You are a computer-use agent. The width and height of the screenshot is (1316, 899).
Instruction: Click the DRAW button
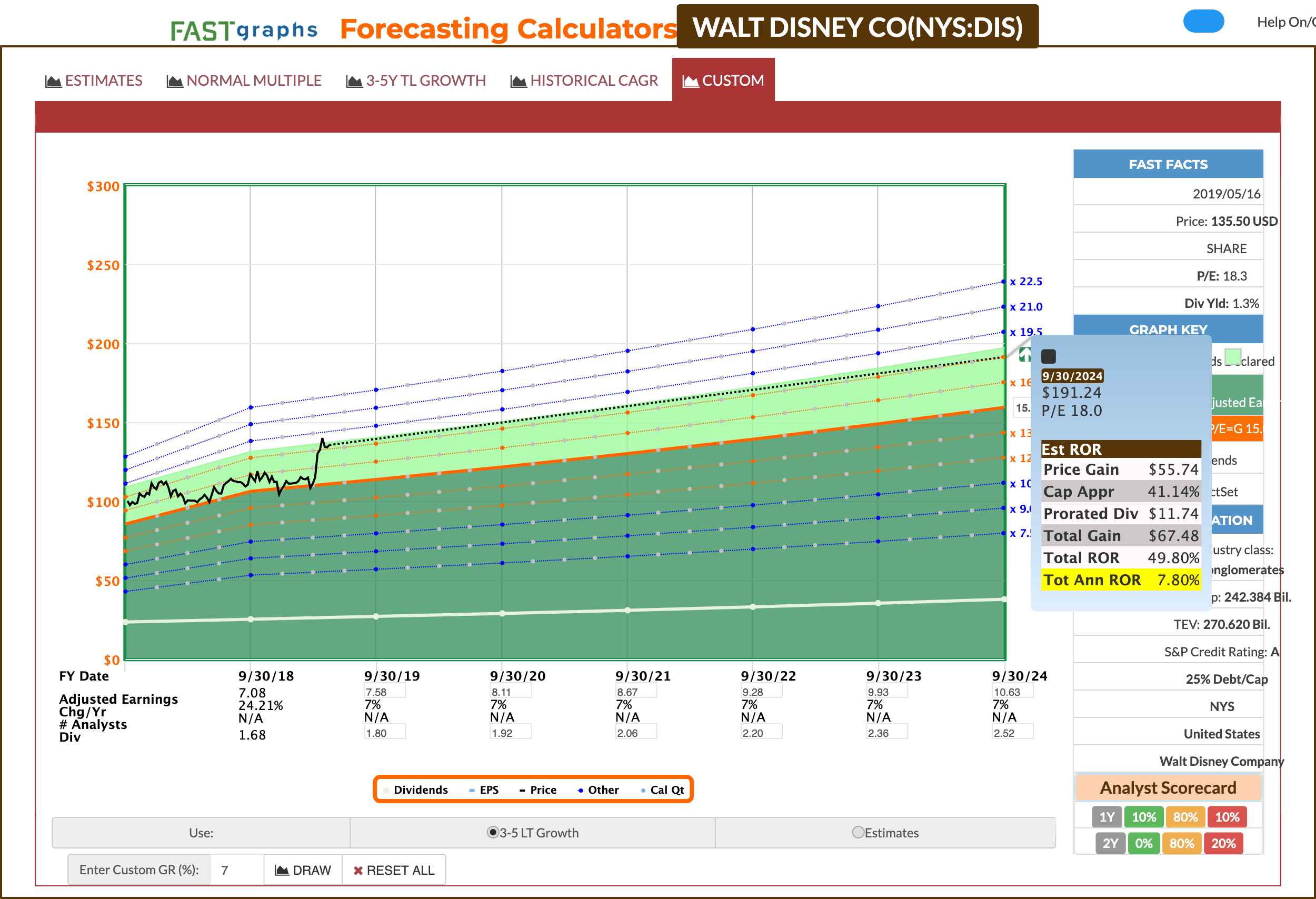(x=303, y=870)
